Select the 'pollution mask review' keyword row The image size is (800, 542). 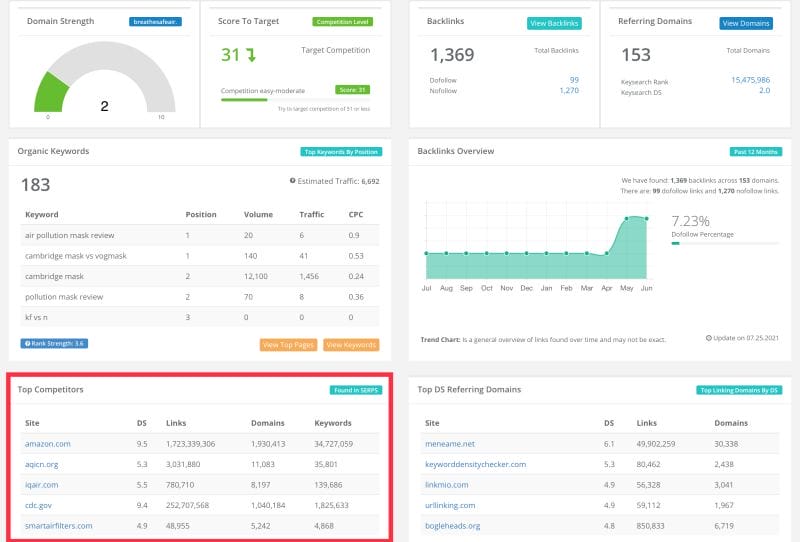200,297
